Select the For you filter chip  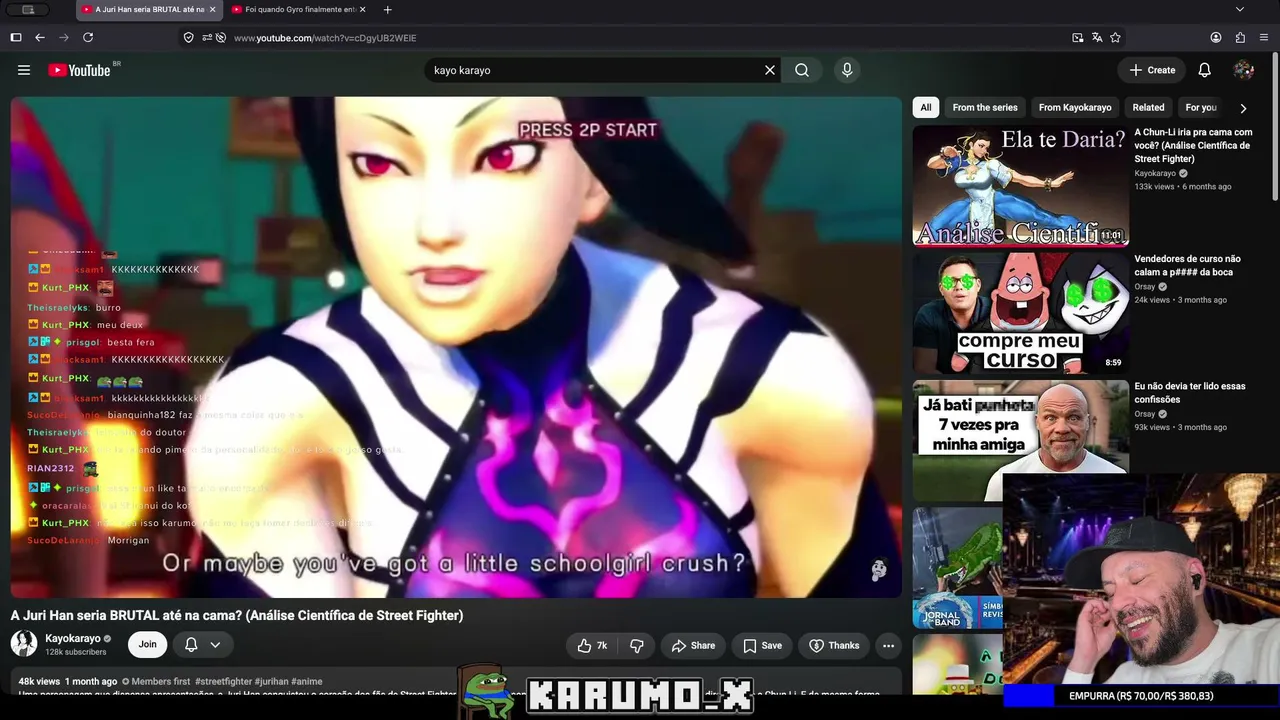tap(1201, 108)
